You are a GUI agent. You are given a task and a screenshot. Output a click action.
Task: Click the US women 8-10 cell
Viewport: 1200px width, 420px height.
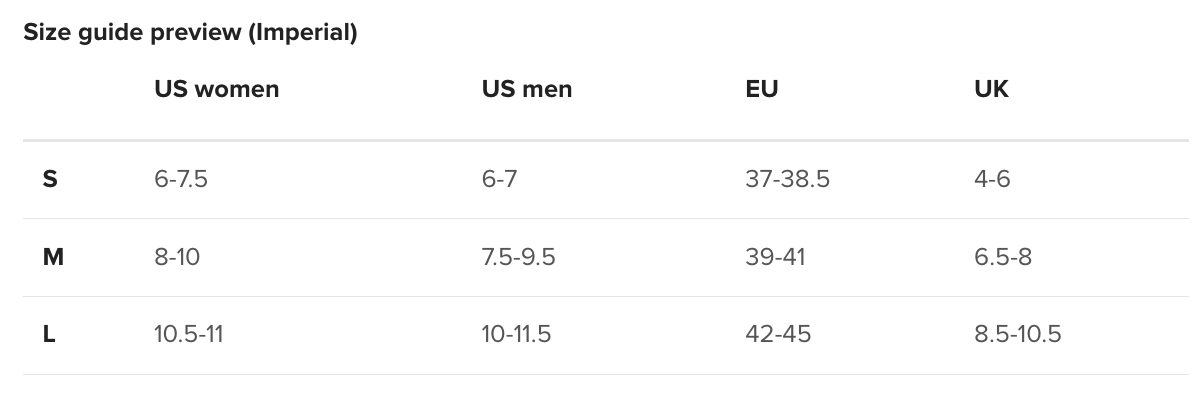coord(177,258)
